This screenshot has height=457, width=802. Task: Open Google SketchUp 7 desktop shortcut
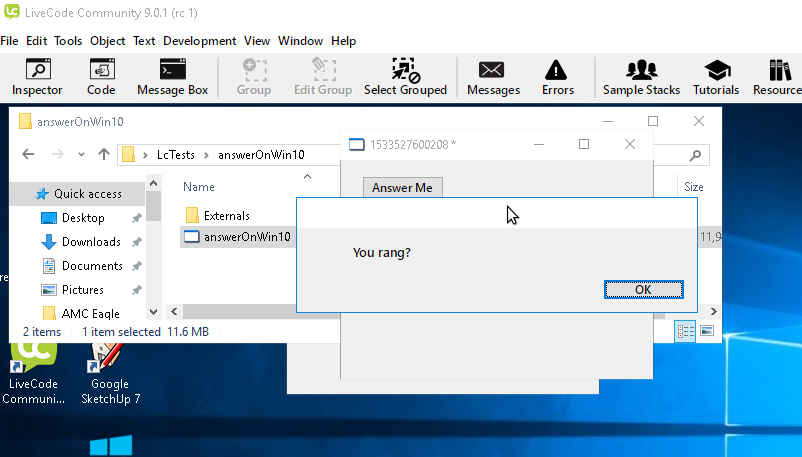(109, 370)
